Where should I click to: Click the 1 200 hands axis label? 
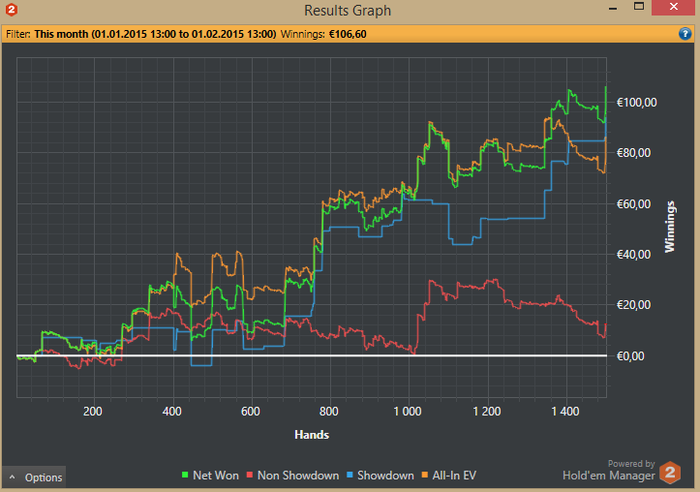[487, 411]
